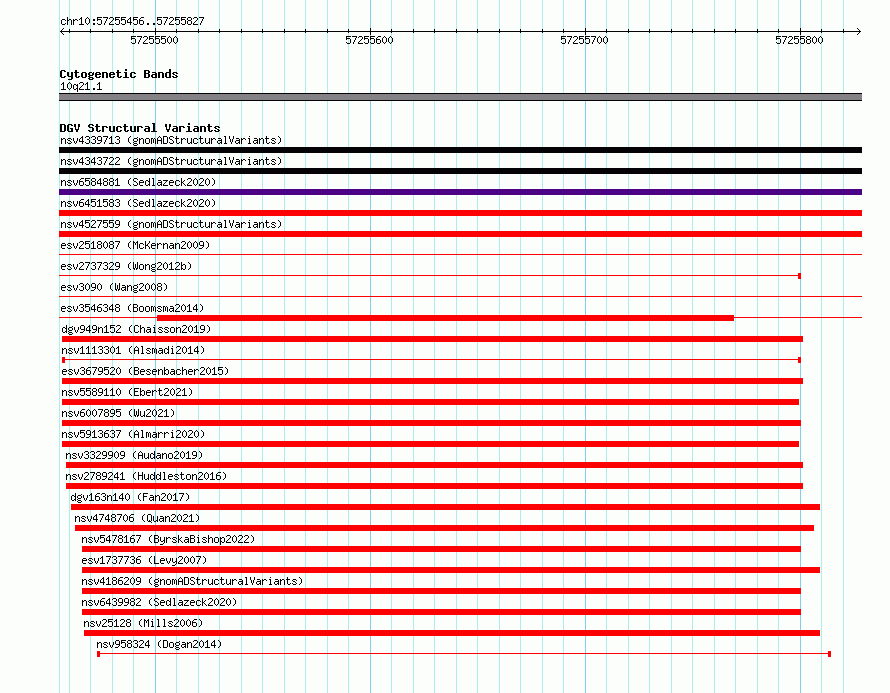
Task: Open the esv2737329 (Wong2012b) entry
Action: (x=126, y=266)
